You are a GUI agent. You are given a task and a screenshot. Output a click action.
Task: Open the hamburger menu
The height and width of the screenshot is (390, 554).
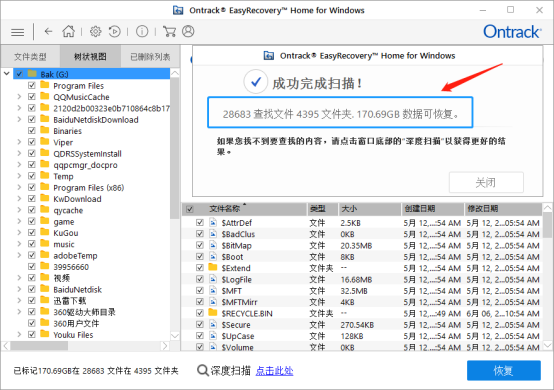click(18, 32)
